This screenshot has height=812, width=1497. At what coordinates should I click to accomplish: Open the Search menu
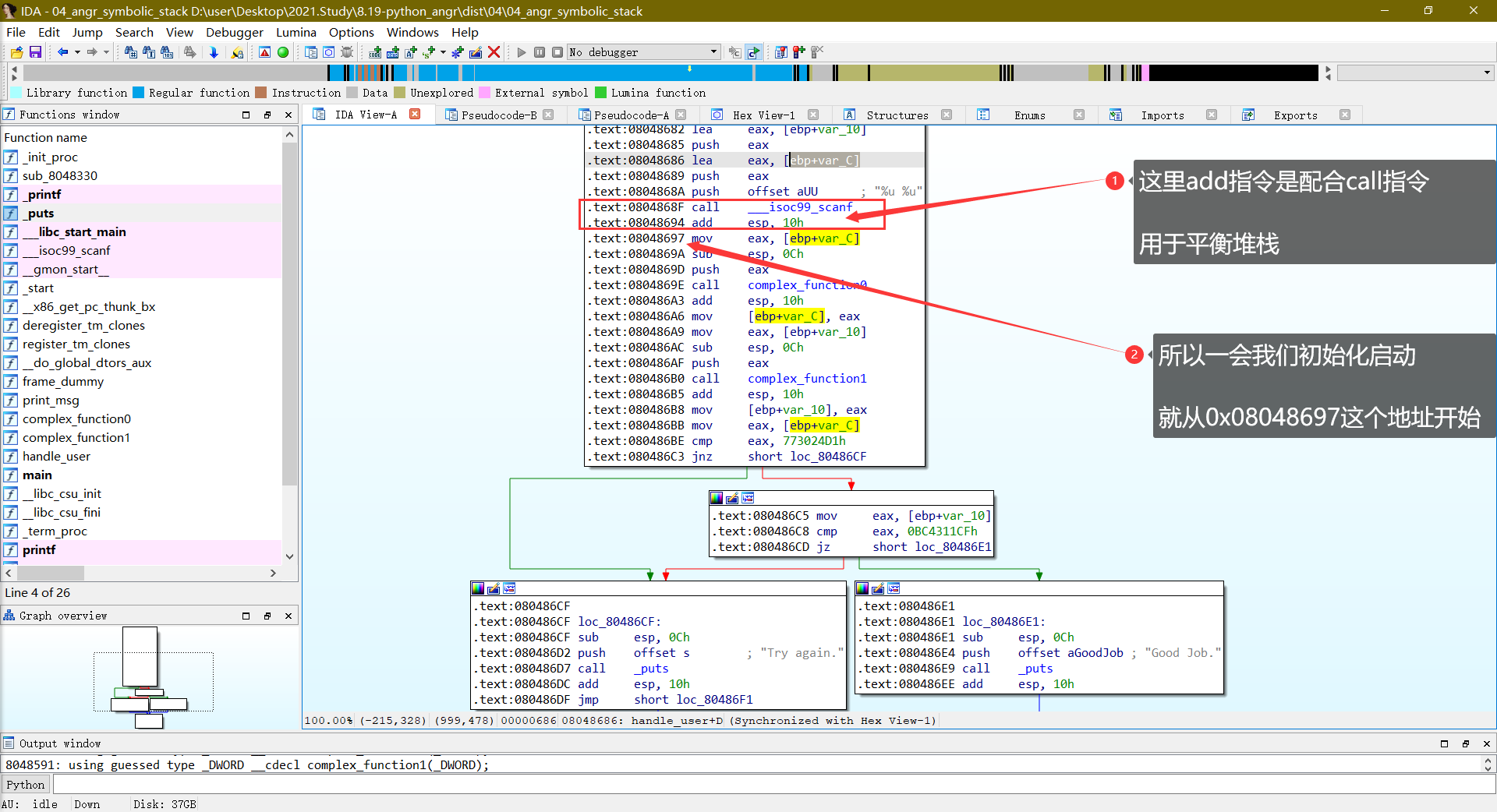(x=134, y=32)
